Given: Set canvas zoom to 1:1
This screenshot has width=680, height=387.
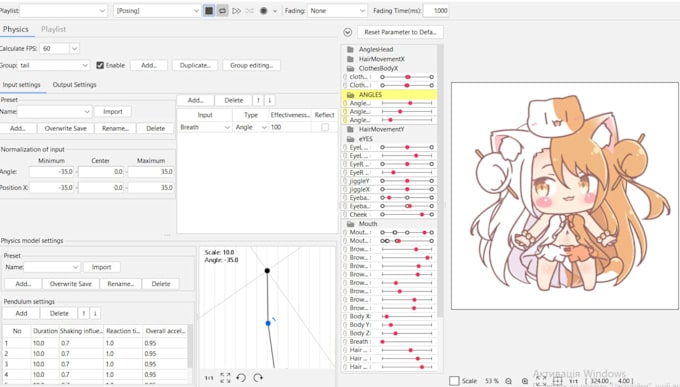Looking at the screenshot, I should pyautogui.click(x=573, y=381).
